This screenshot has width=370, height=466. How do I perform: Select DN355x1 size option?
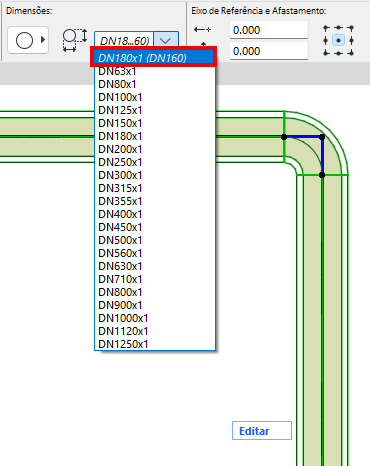pos(155,201)
